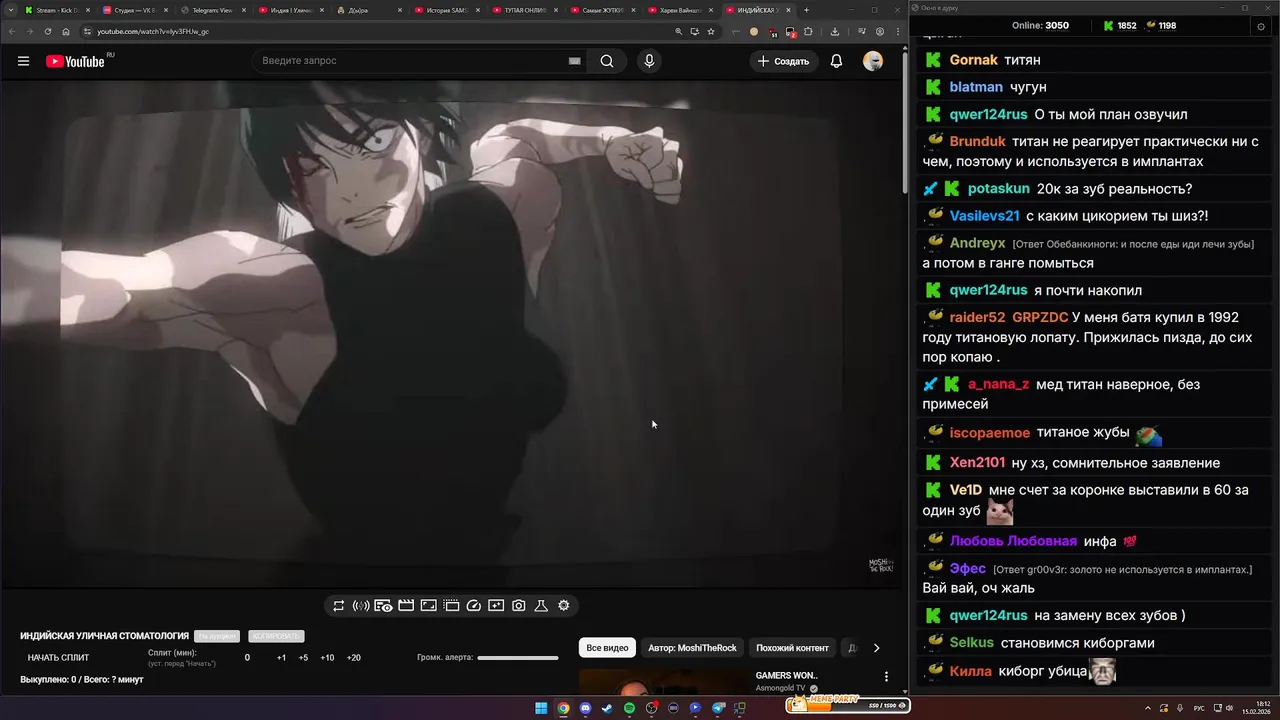The width and height of the screenshot is (1280, 720).
Task: Click username 'qwer124rus' on 'О ты мой план озвучил'
Action: [988, 115]
